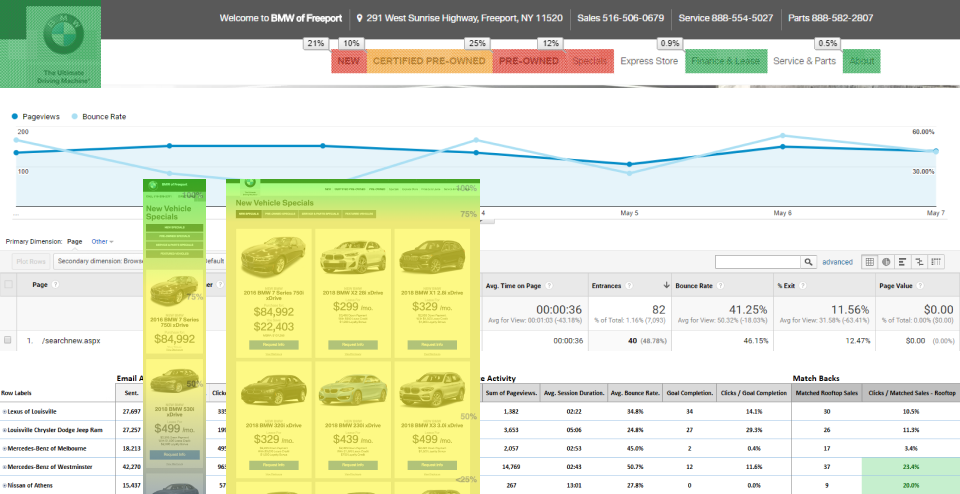Click the location pin beside the address
The width and height of the screenshot is (960, 494).
click(359, 18)
